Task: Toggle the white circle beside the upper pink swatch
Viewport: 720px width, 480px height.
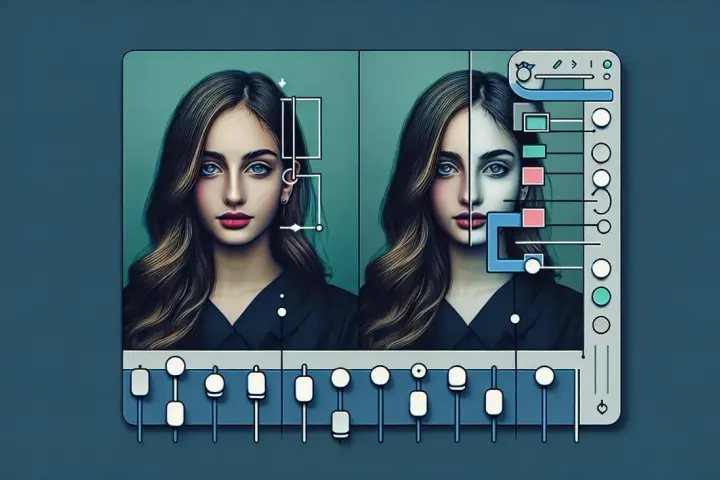Action: click(x=601, y=179)
